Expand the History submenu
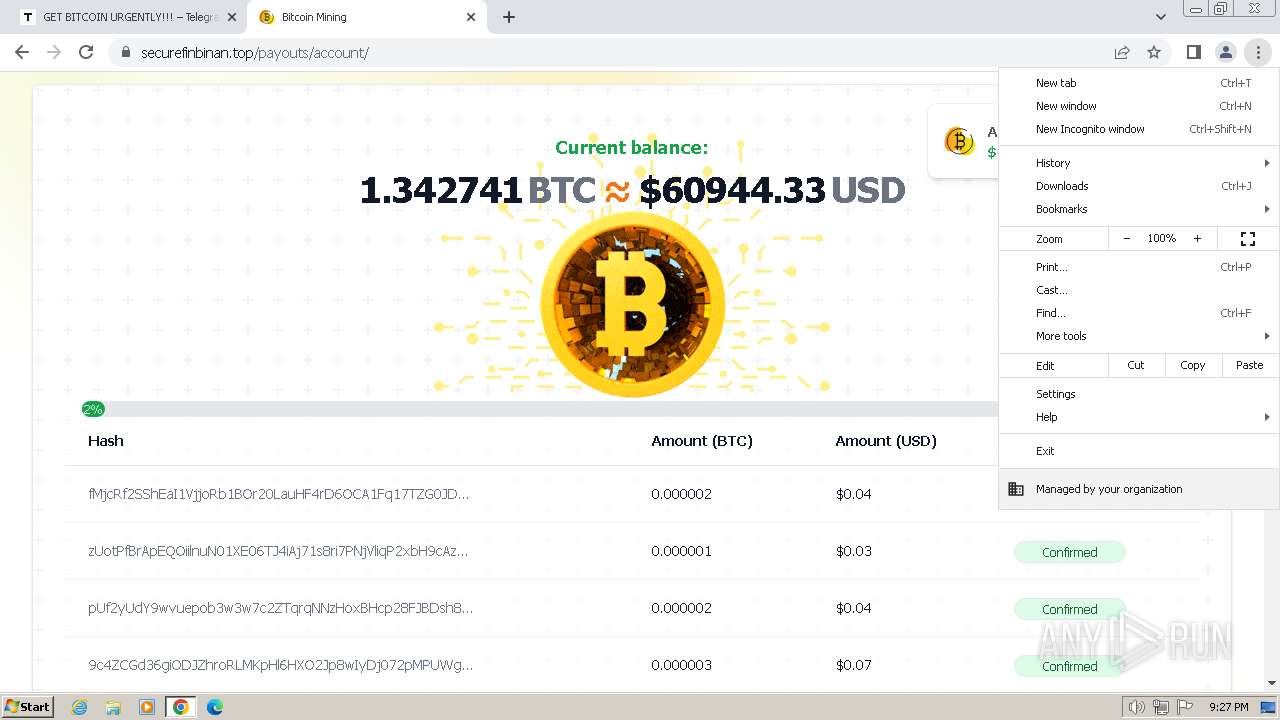Image resolution: width=1280 pixels, height=720 pixels. click(1138, 163)
